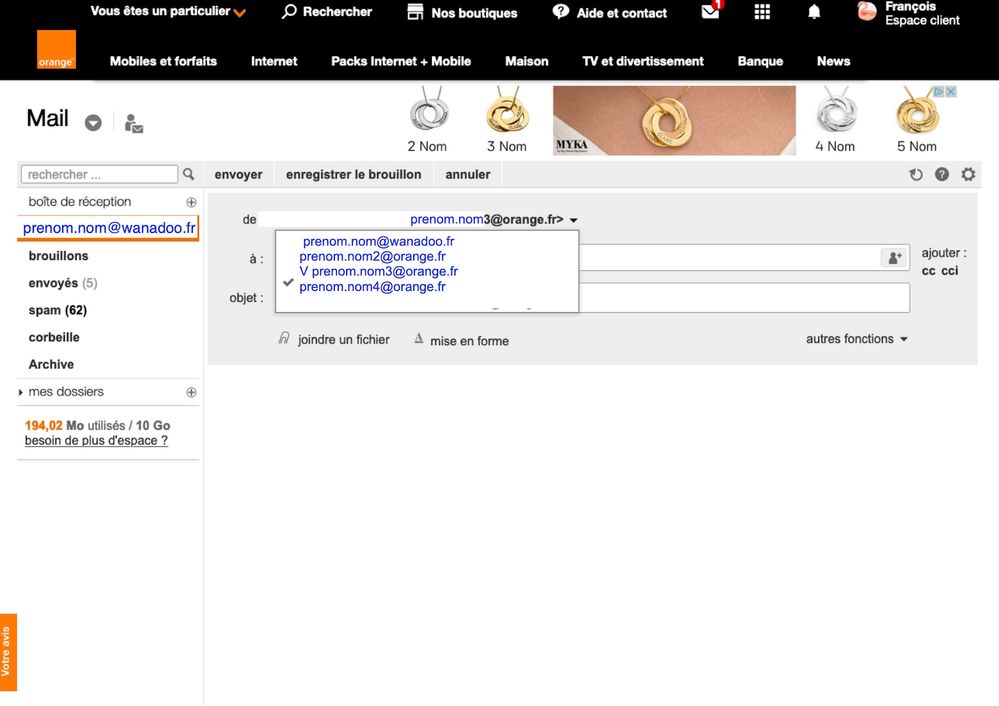Click the refresh icon in mail toolbar
Image resolution: width=999 pixels, height=706 pixels.
tap(915, 175)
